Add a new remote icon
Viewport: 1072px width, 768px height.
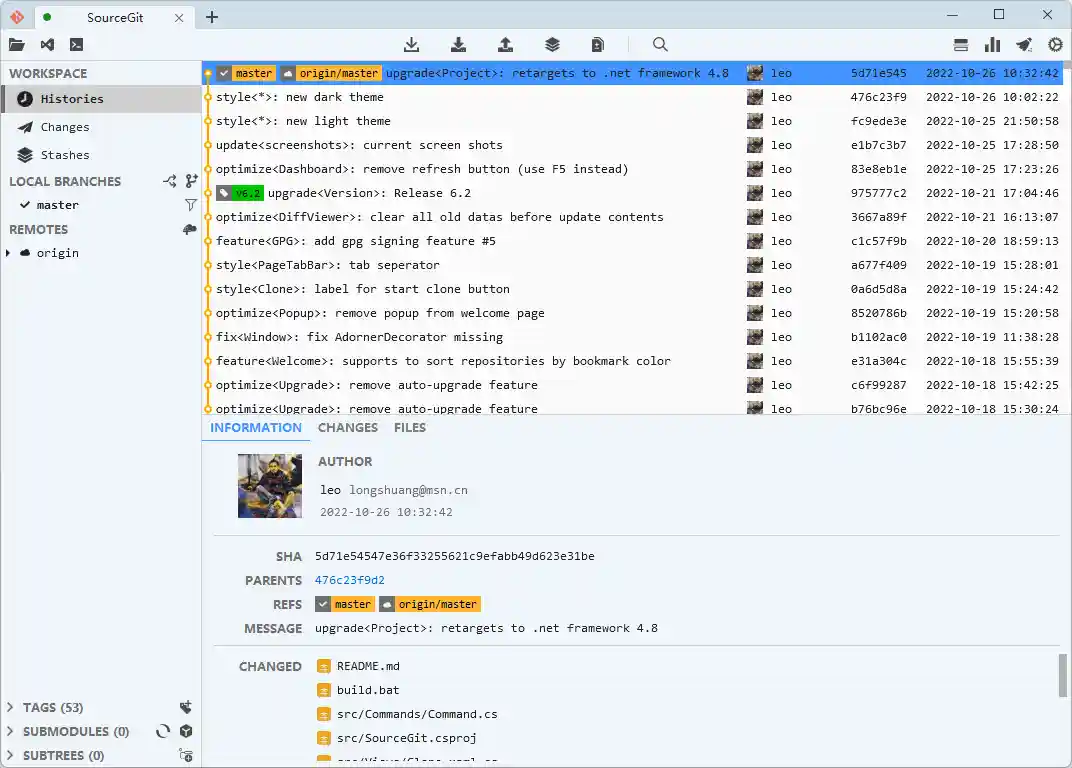(x=190, y=229)
